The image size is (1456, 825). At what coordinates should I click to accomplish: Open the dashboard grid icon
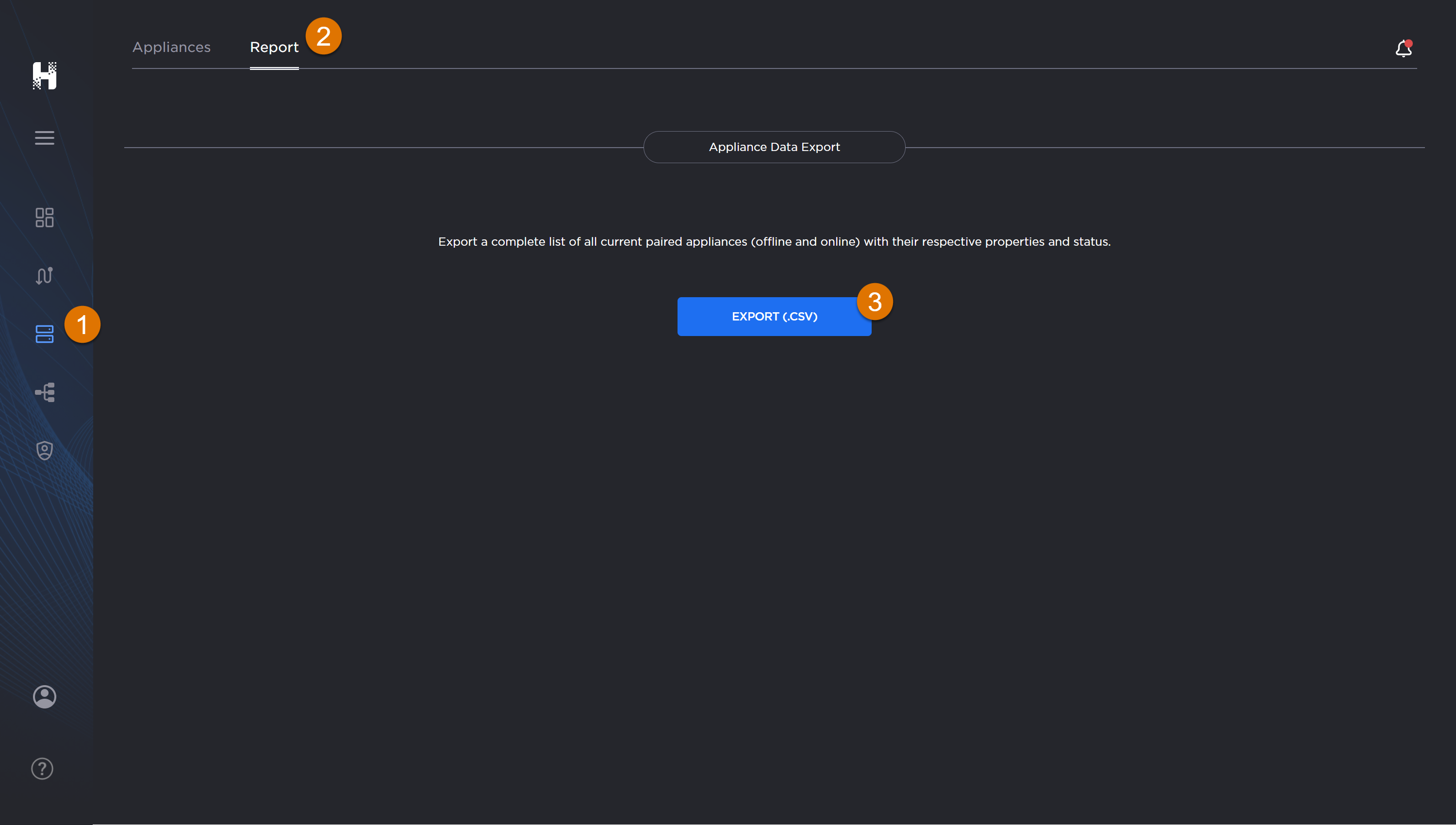[44, 218]
